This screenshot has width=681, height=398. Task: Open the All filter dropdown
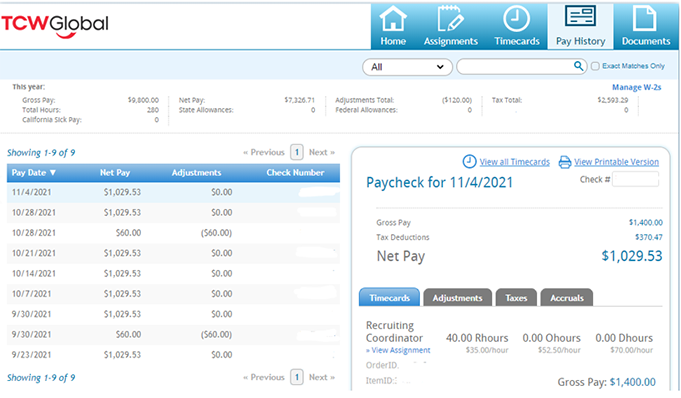click(x=407, y=67)
